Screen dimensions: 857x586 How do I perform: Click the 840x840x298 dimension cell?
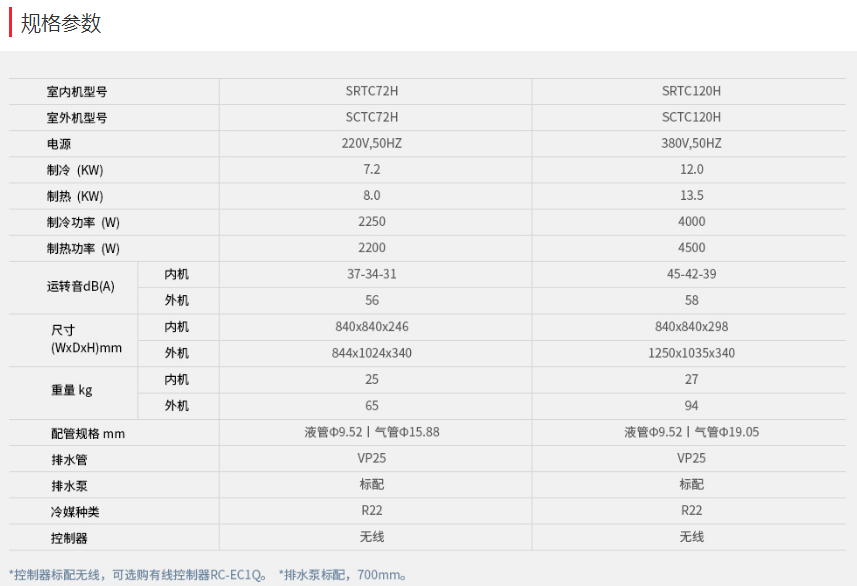point(691,327)
